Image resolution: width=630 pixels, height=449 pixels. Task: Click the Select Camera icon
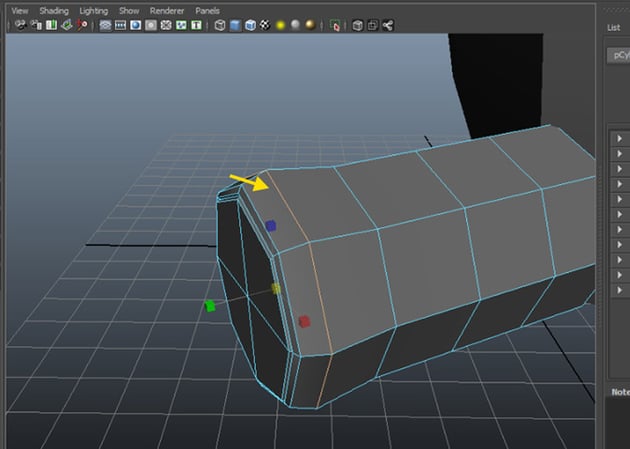click(20, 25)
